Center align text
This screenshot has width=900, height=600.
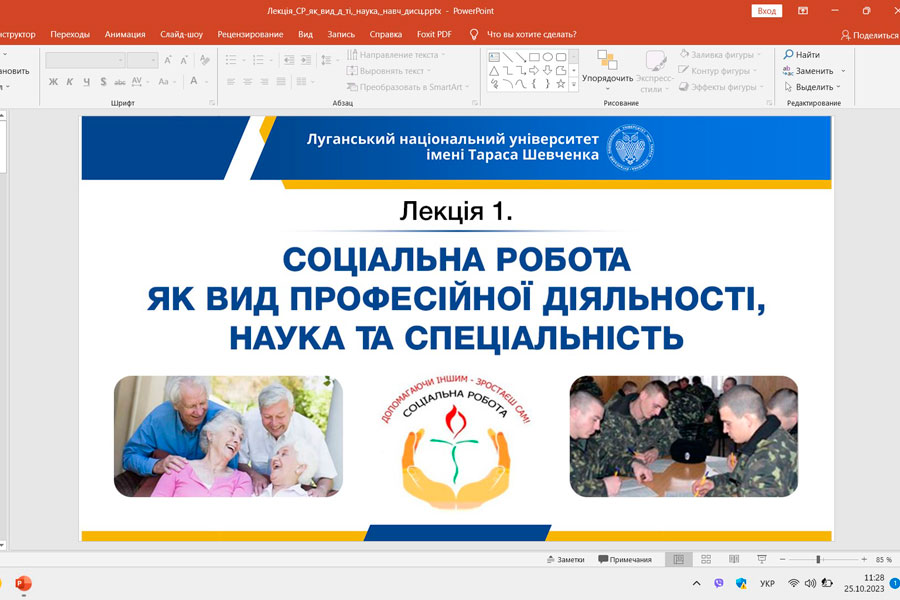[x=247, y=82]
